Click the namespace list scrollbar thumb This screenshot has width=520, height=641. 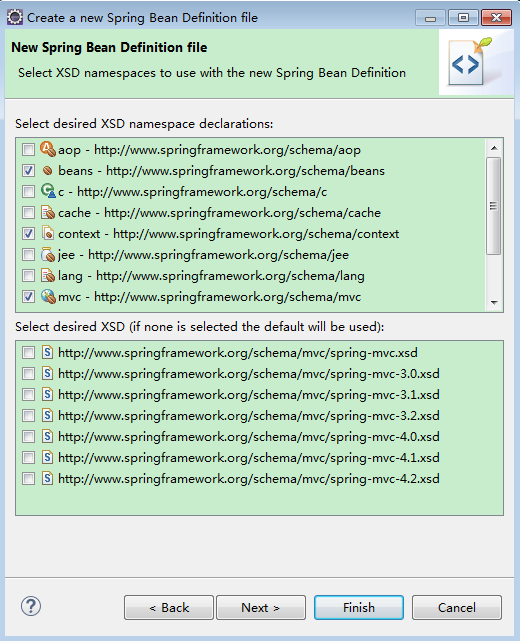point(494,206)
